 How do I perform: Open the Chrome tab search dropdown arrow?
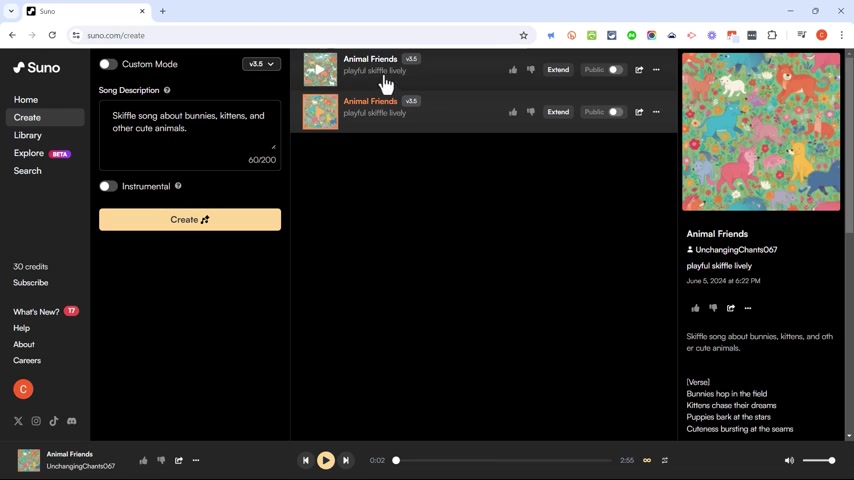[x=11, y=11]
